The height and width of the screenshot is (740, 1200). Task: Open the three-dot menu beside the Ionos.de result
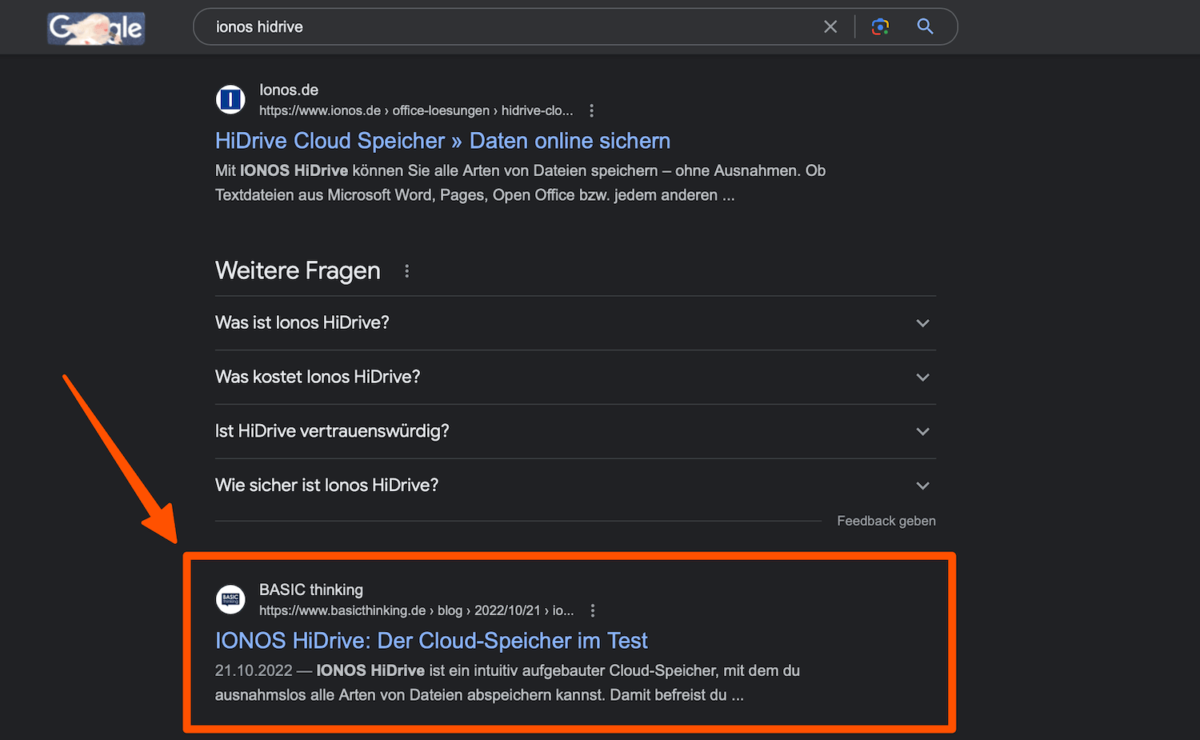coord(592,110)
